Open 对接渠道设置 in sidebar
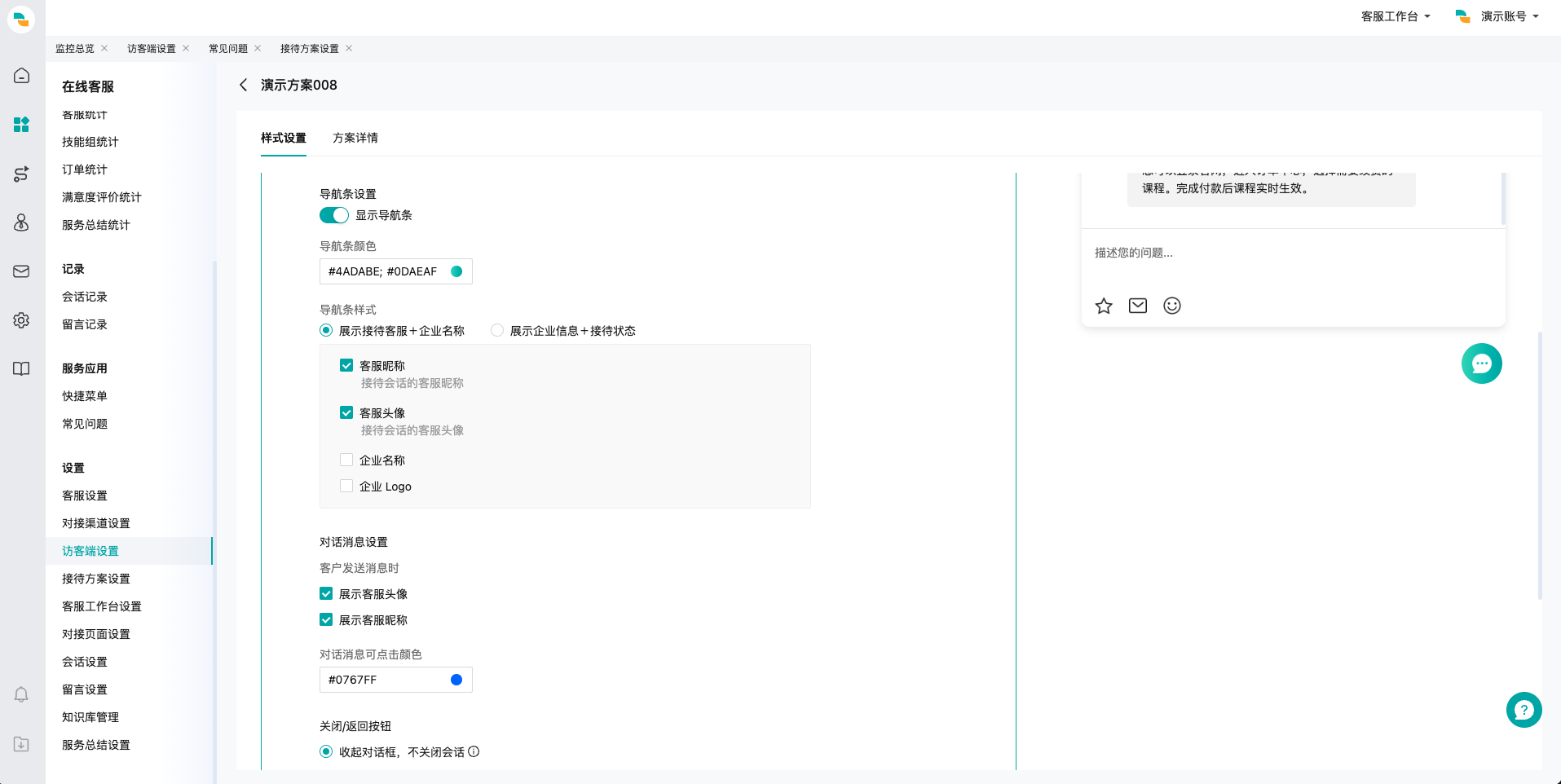Screen dimensions: 1561x784 point(96,523)
